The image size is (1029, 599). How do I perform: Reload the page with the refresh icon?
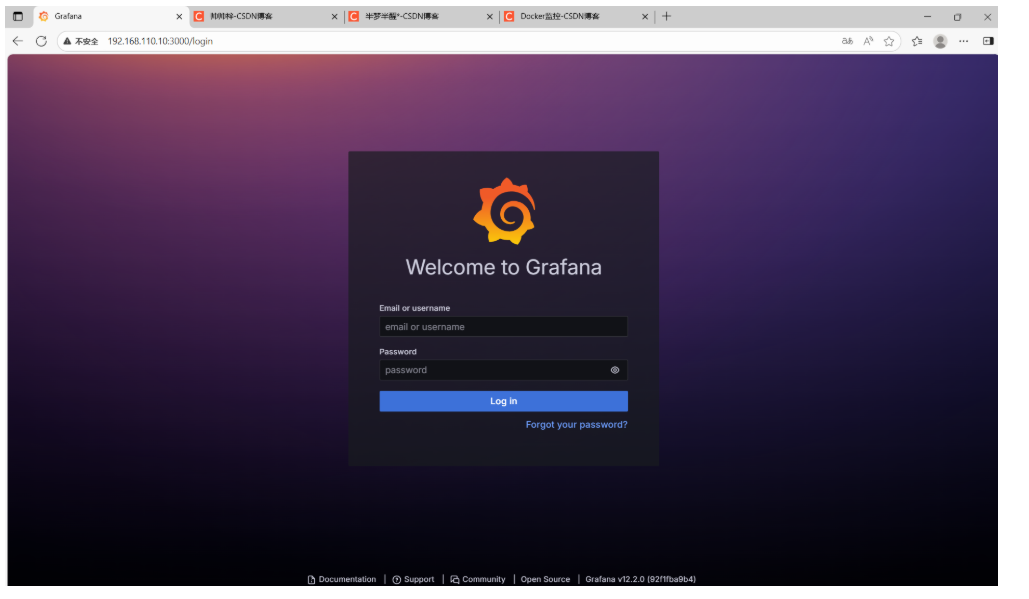[x=41, y=41]
